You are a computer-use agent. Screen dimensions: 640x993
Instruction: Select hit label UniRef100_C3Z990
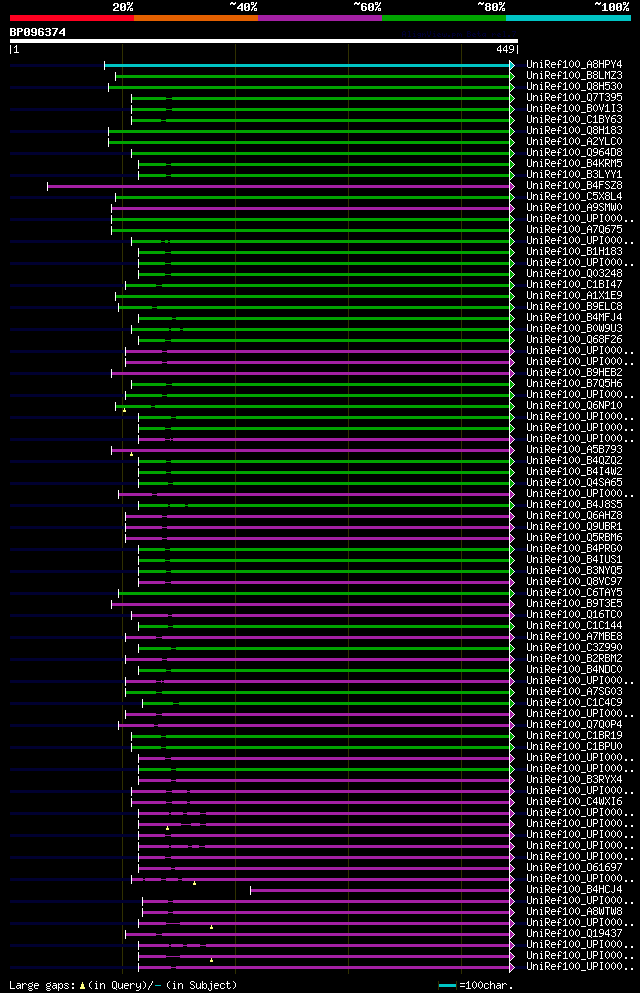[x=574, y=647]
